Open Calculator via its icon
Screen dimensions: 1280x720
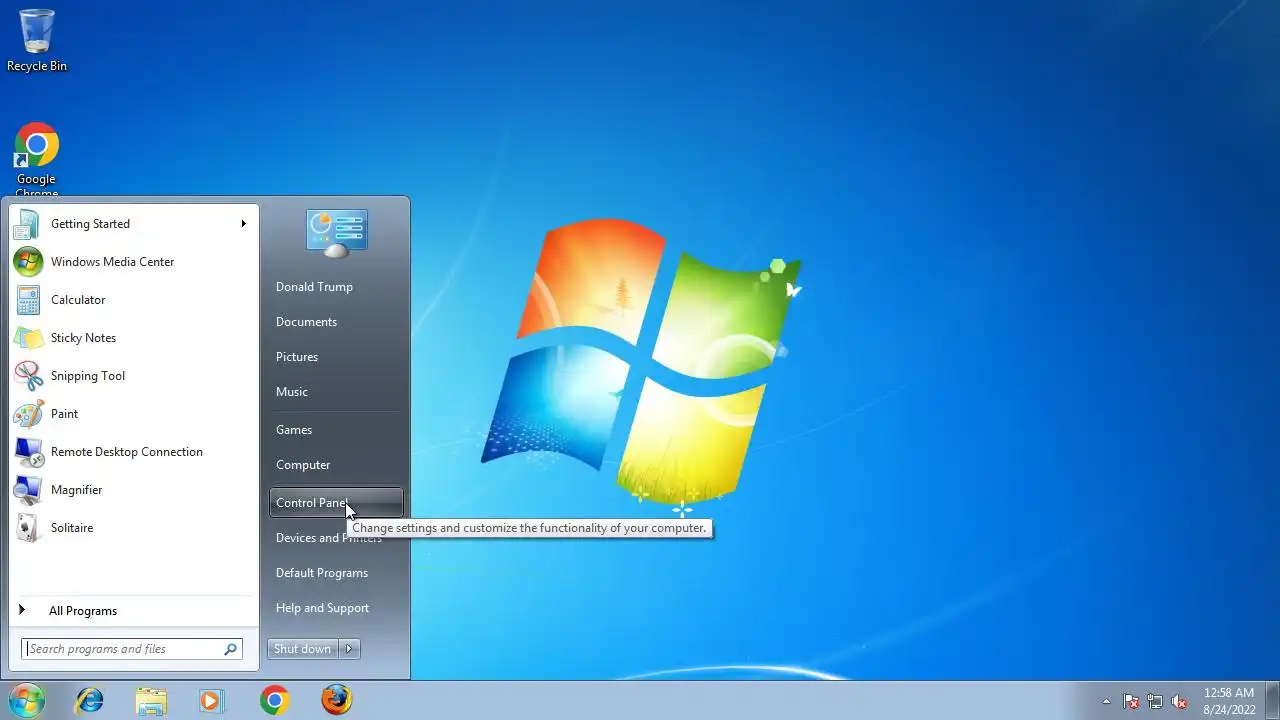(x=28, y=300)
